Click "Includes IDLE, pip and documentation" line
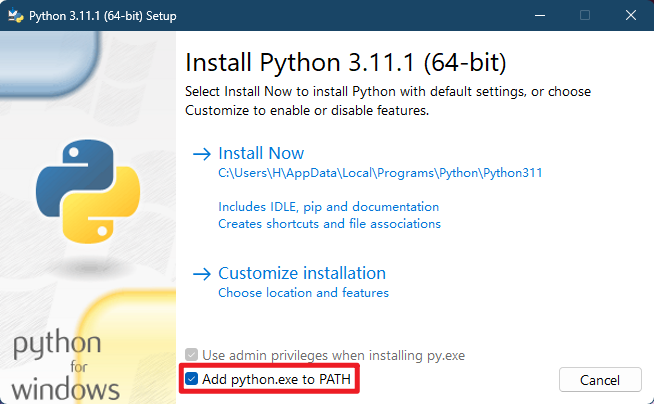Image resolution: width=654 pixels, height=404 pixels. (x=328, y=207)
